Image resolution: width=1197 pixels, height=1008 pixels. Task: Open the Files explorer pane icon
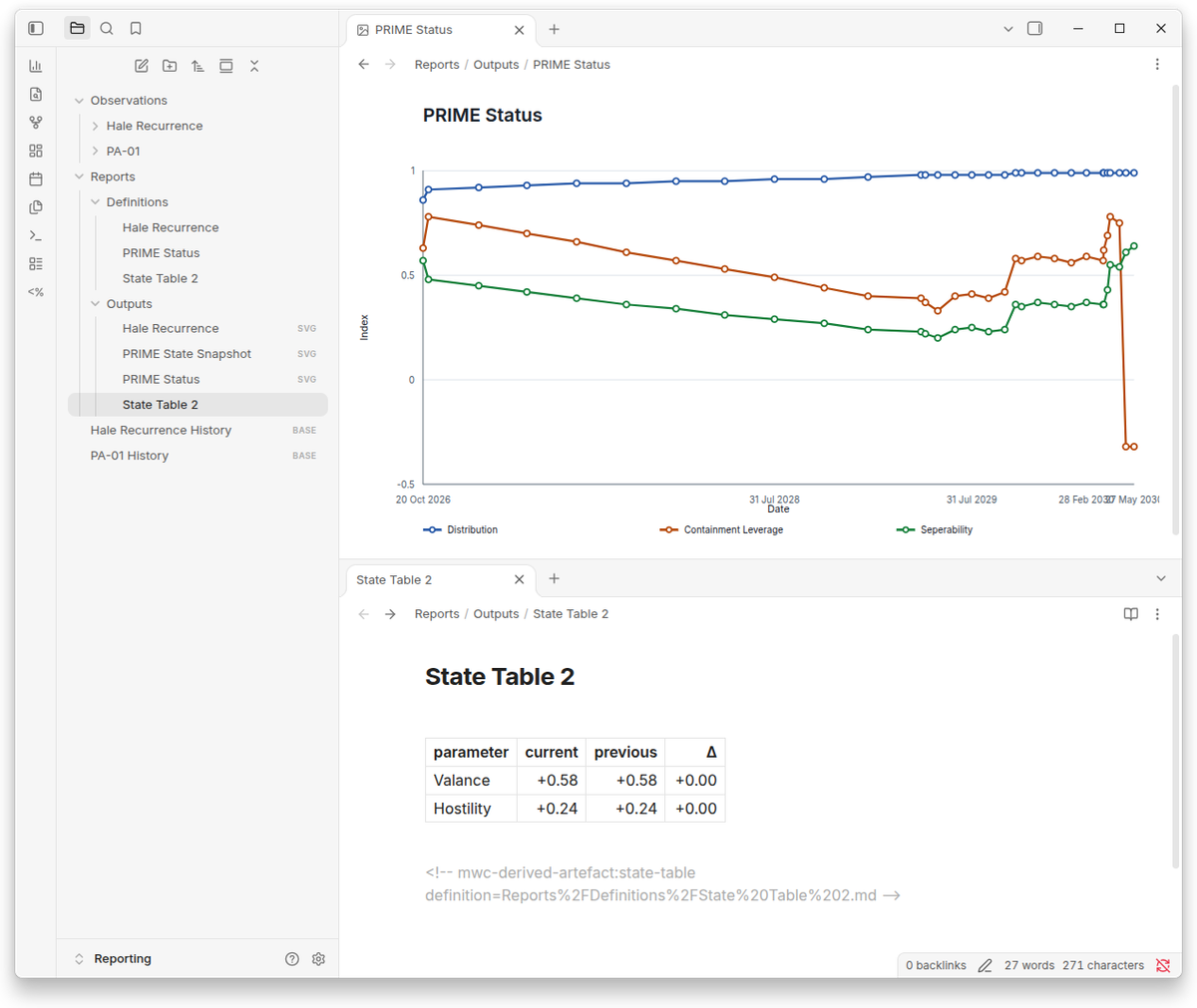[77, 29]
